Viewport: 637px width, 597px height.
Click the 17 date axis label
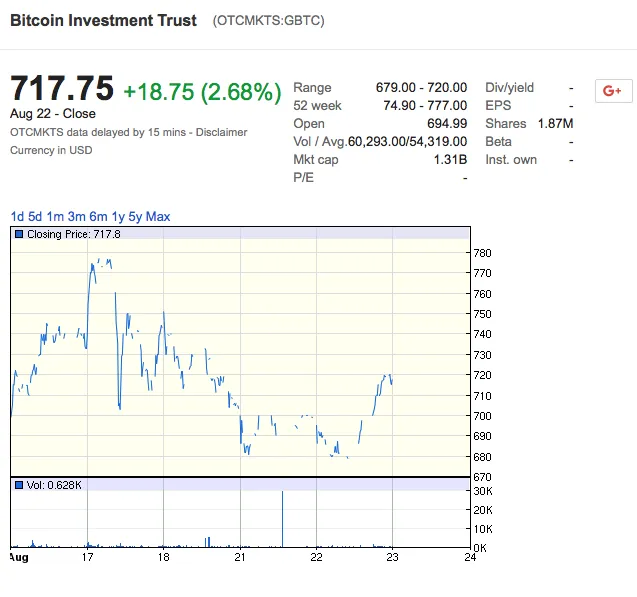87,557
